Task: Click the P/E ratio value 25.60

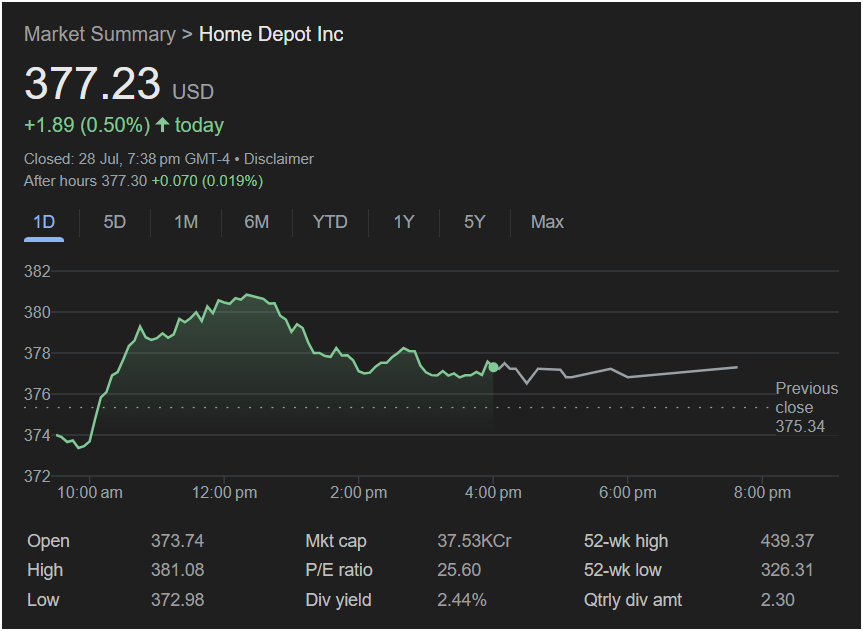Action: point(459,570)
